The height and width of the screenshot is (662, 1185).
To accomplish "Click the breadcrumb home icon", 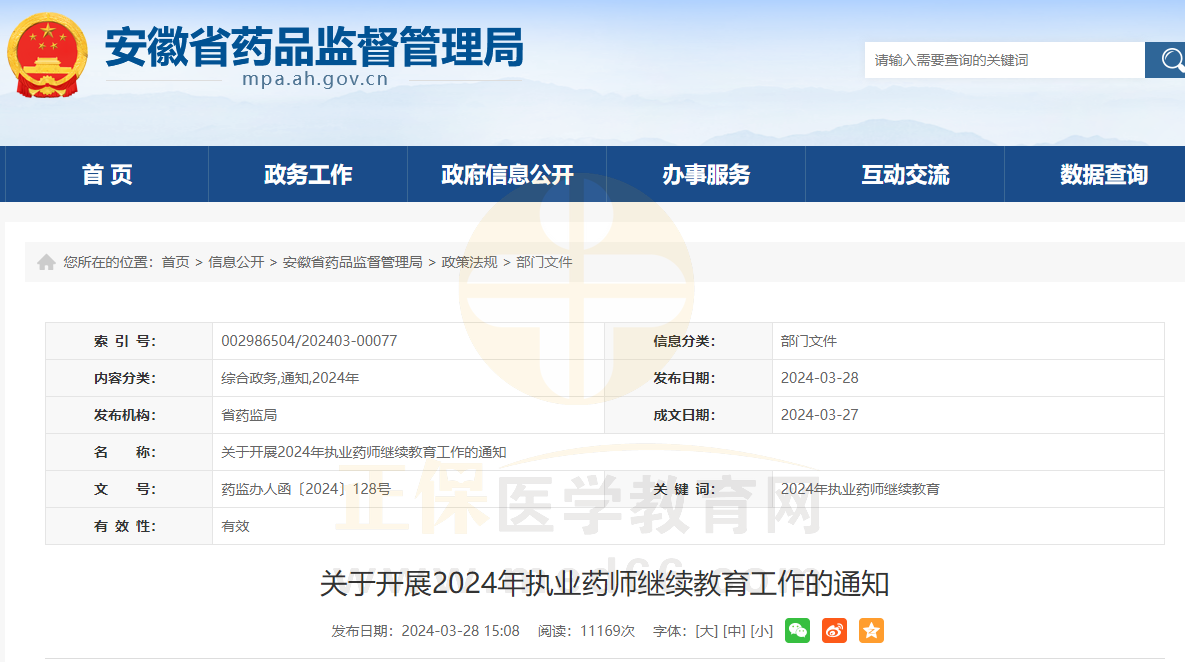I will [x=46, y=262].
